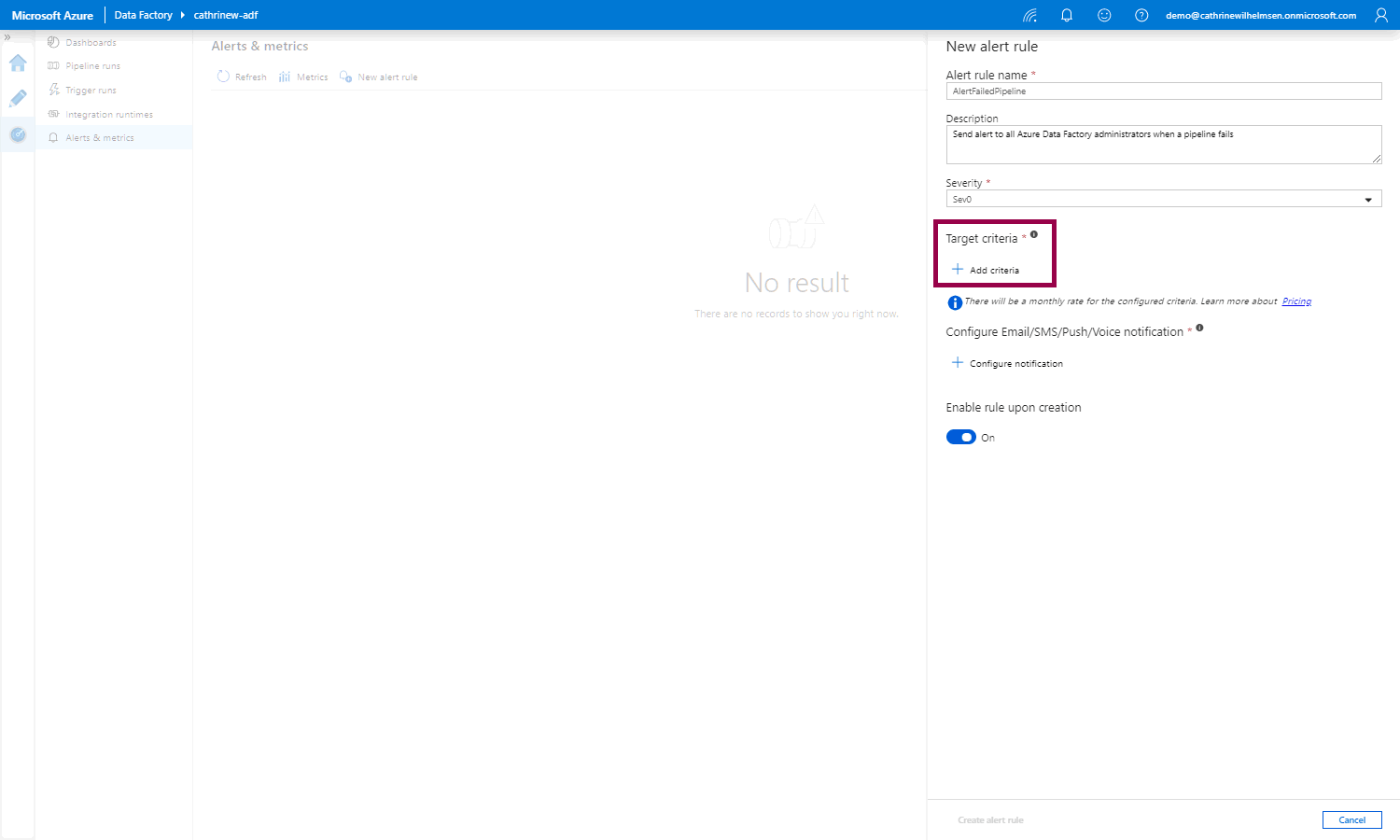Select the Monitor gauge icon in sidebar
This screenshot has width=1400, height=840.
point(18,135)
